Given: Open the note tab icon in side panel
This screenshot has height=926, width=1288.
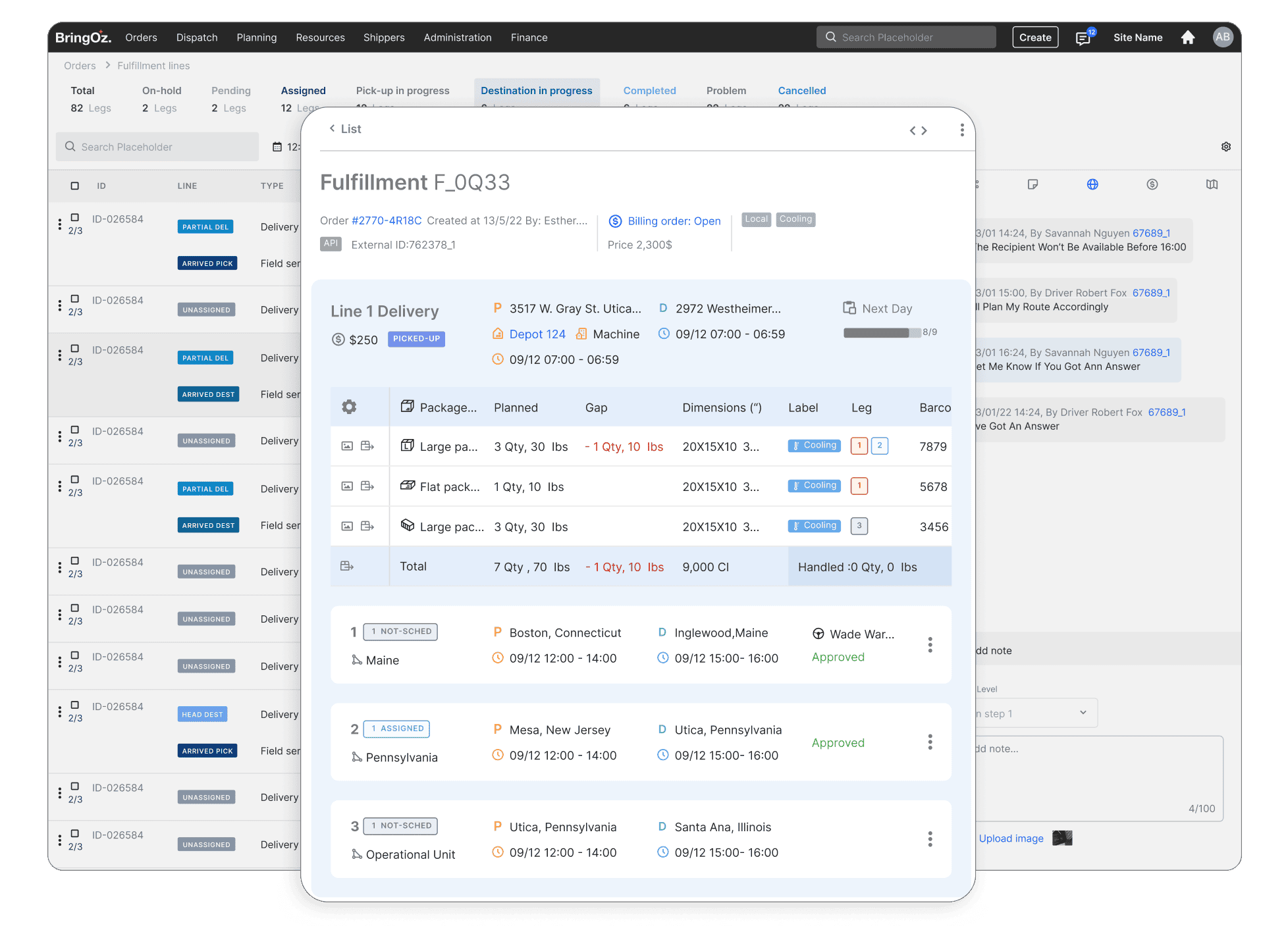Looking at the screenshot, I should pos(1033,184).
